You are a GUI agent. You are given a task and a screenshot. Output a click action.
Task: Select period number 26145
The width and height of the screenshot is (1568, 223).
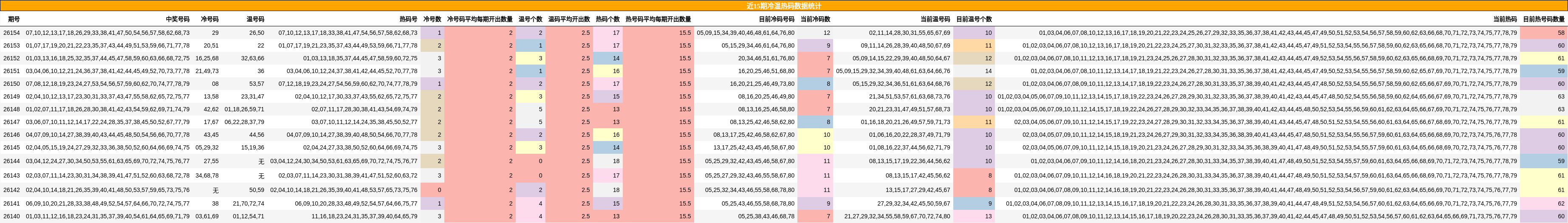tap(11, 147)
